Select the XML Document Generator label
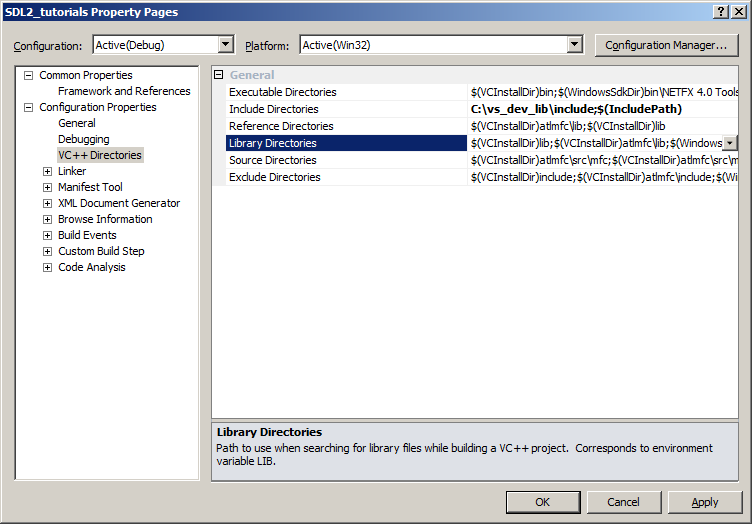 [x=119, y=203]
